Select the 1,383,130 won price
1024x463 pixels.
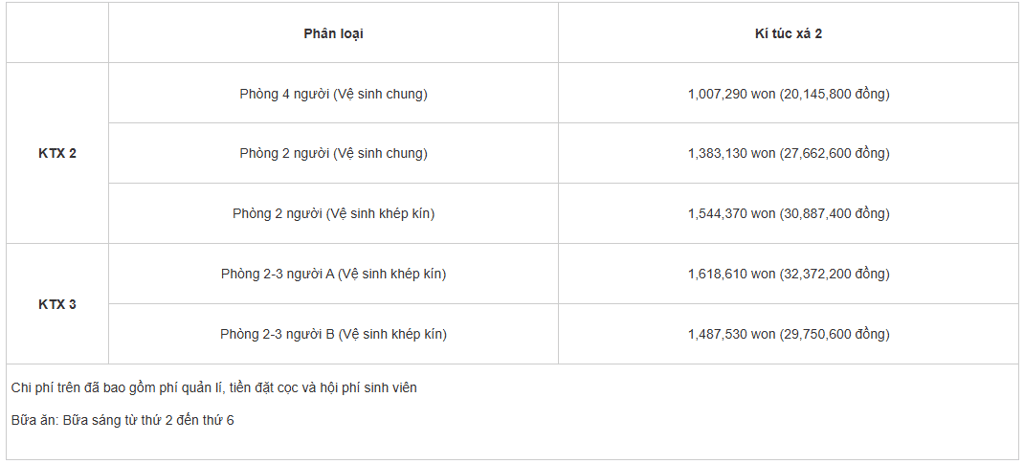[731, 154]
